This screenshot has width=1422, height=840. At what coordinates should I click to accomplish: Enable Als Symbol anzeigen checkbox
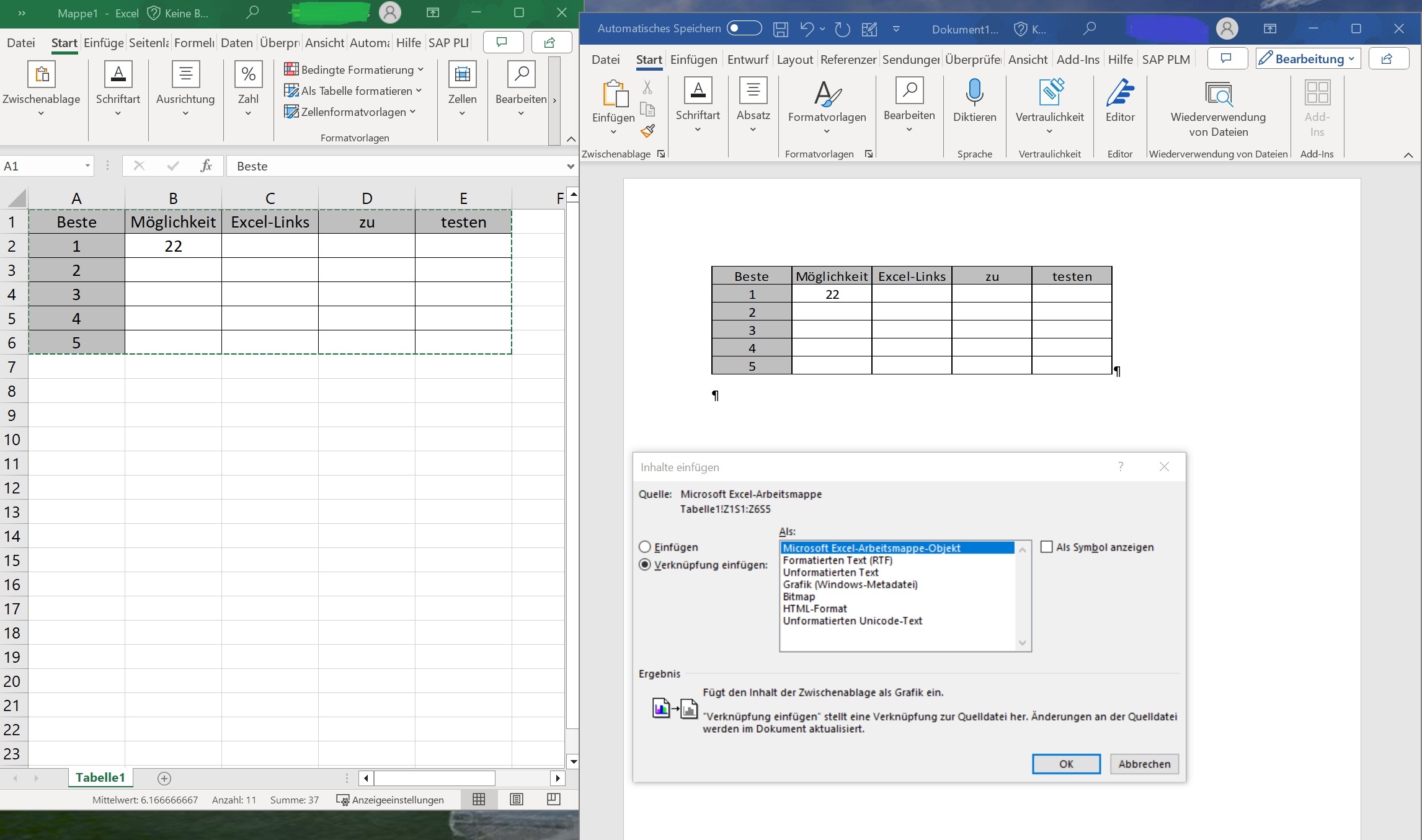point(1047,547)
